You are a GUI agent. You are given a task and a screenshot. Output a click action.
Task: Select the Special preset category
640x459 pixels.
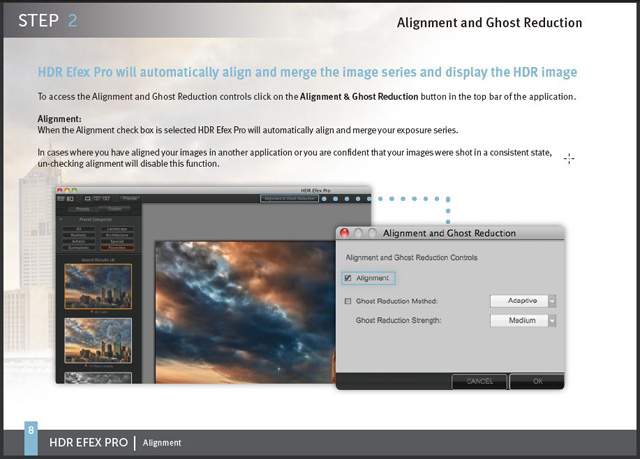click(x=117, y=242)
